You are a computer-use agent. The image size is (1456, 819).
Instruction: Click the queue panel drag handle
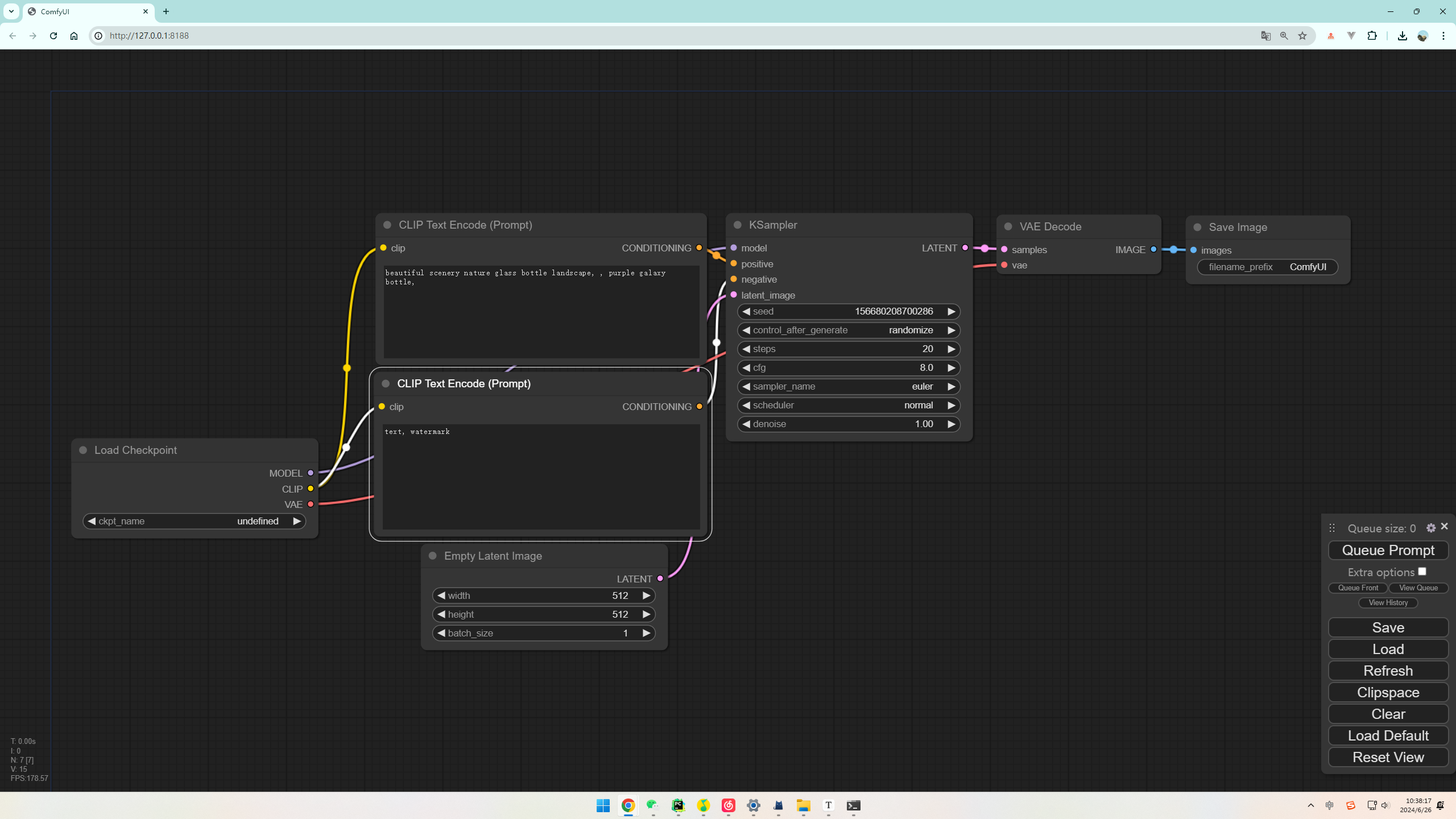(1332, 528)
